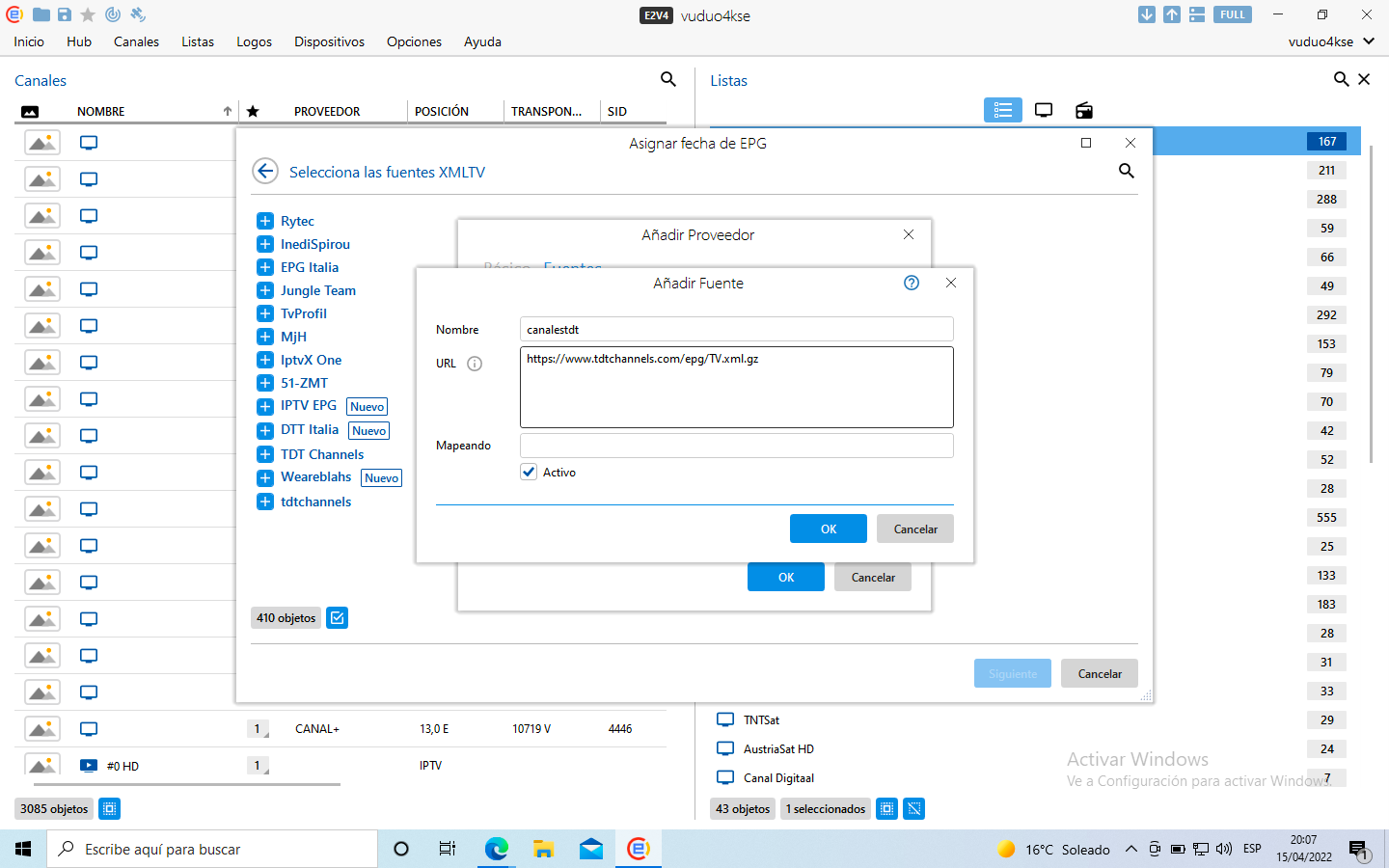Confirm Añadir Fuente with OK
This screenshot has height=868, width=1389.
[x=828, y=529]
